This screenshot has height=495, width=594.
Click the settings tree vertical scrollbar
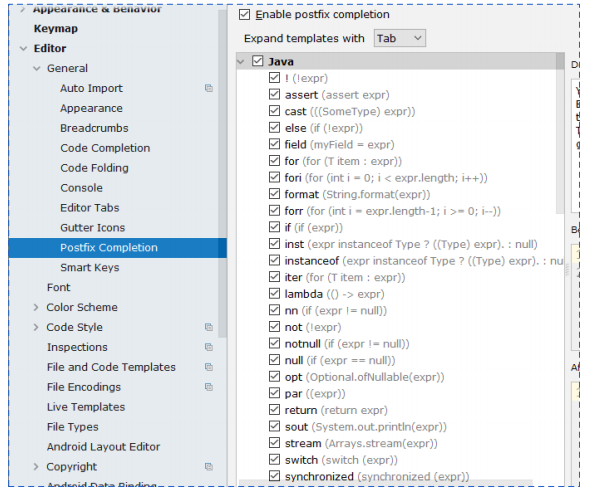tap(223, 173)
